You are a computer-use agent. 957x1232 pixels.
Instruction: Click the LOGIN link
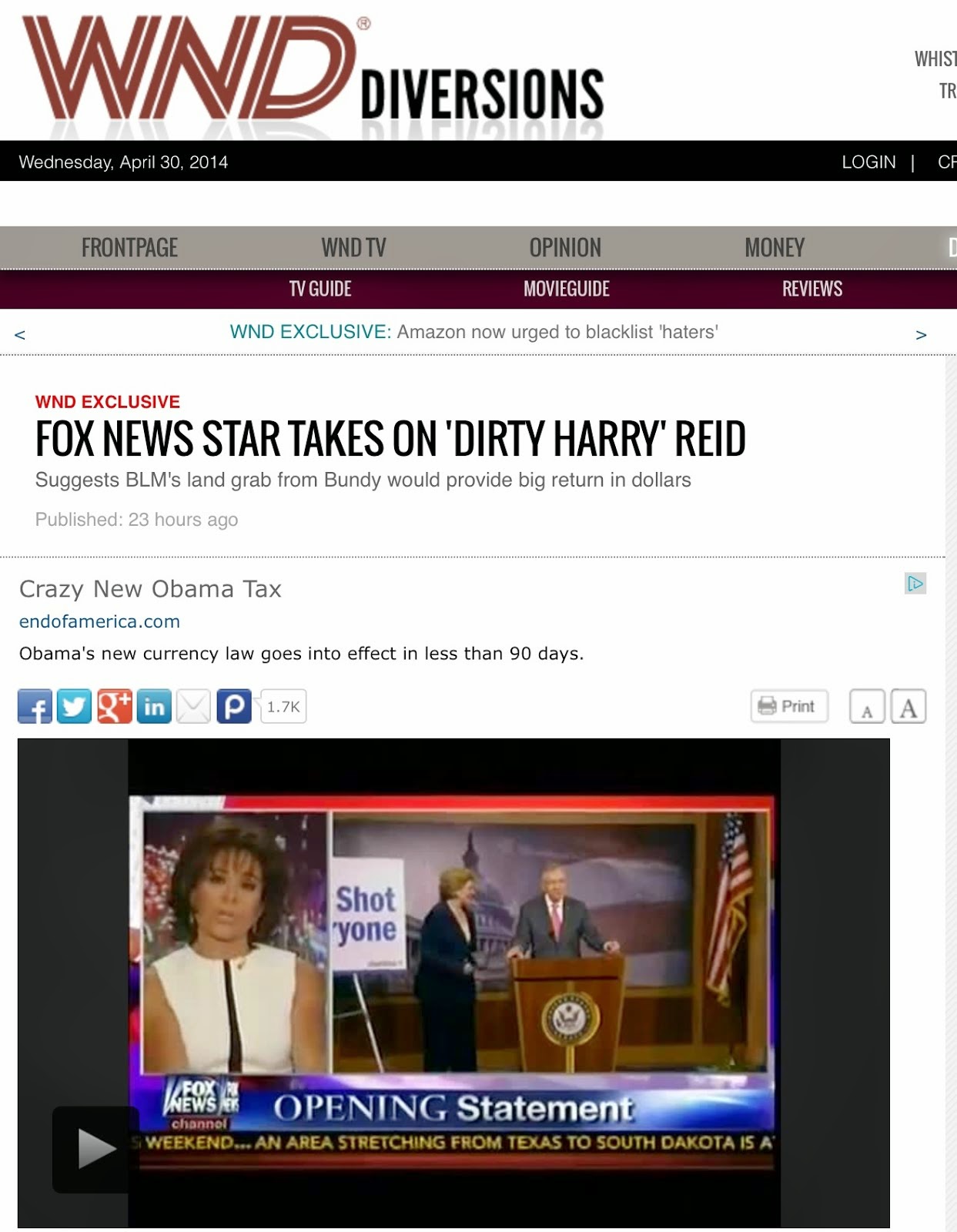pos(868,162)
